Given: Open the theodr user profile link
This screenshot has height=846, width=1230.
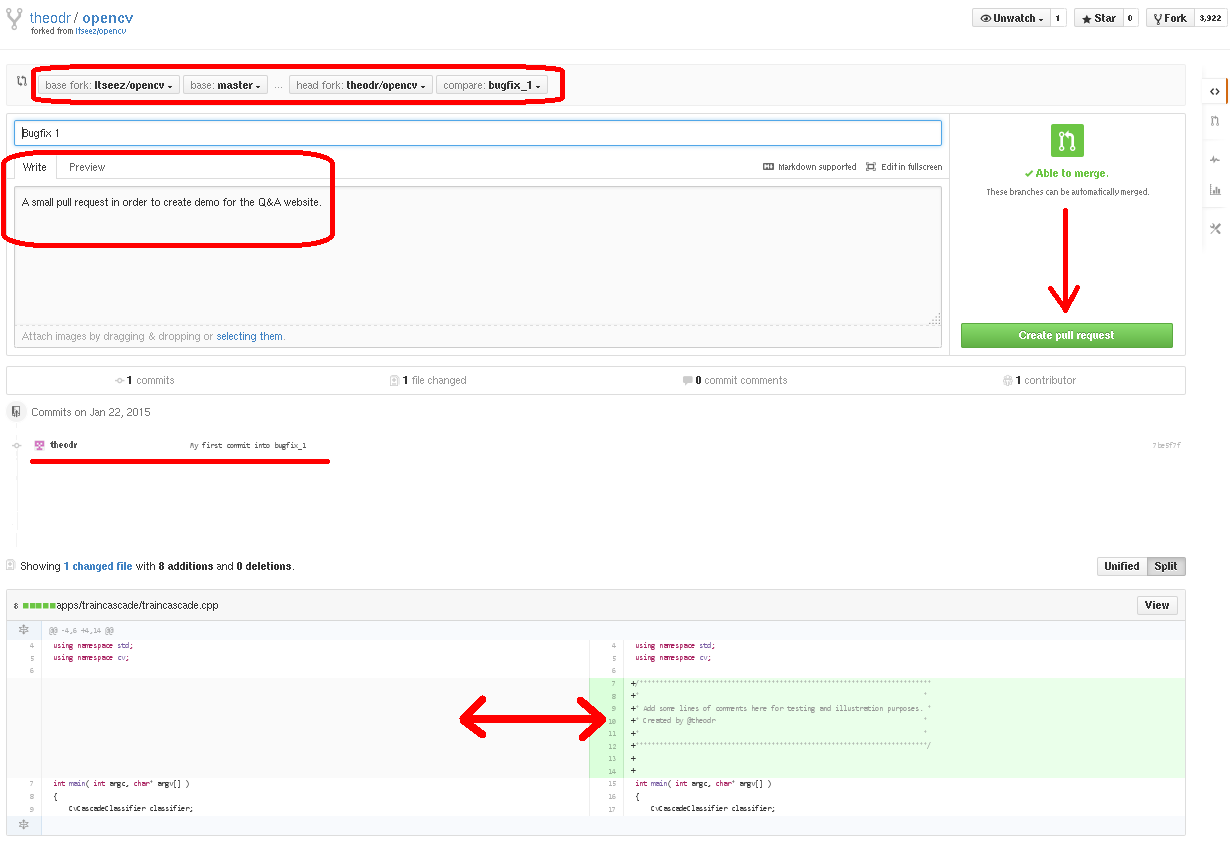Looking at the screenshot, I should (x=50, y=18).
